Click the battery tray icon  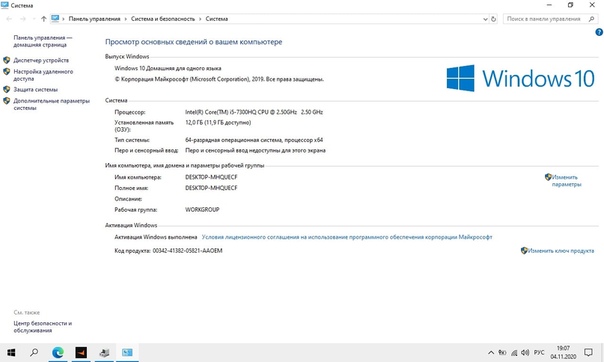tap(502, 352)
